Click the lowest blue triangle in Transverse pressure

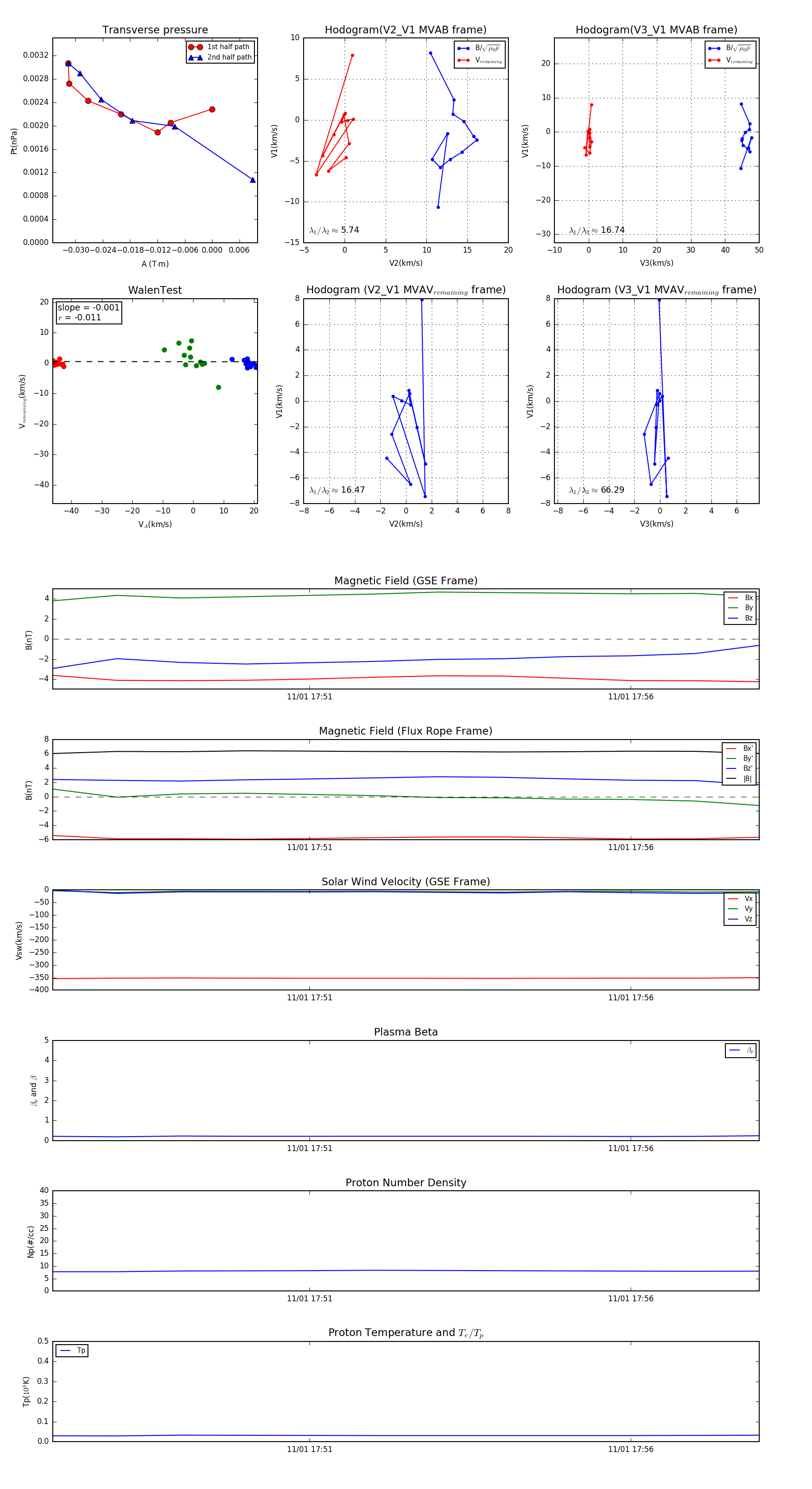click(253, 180)
